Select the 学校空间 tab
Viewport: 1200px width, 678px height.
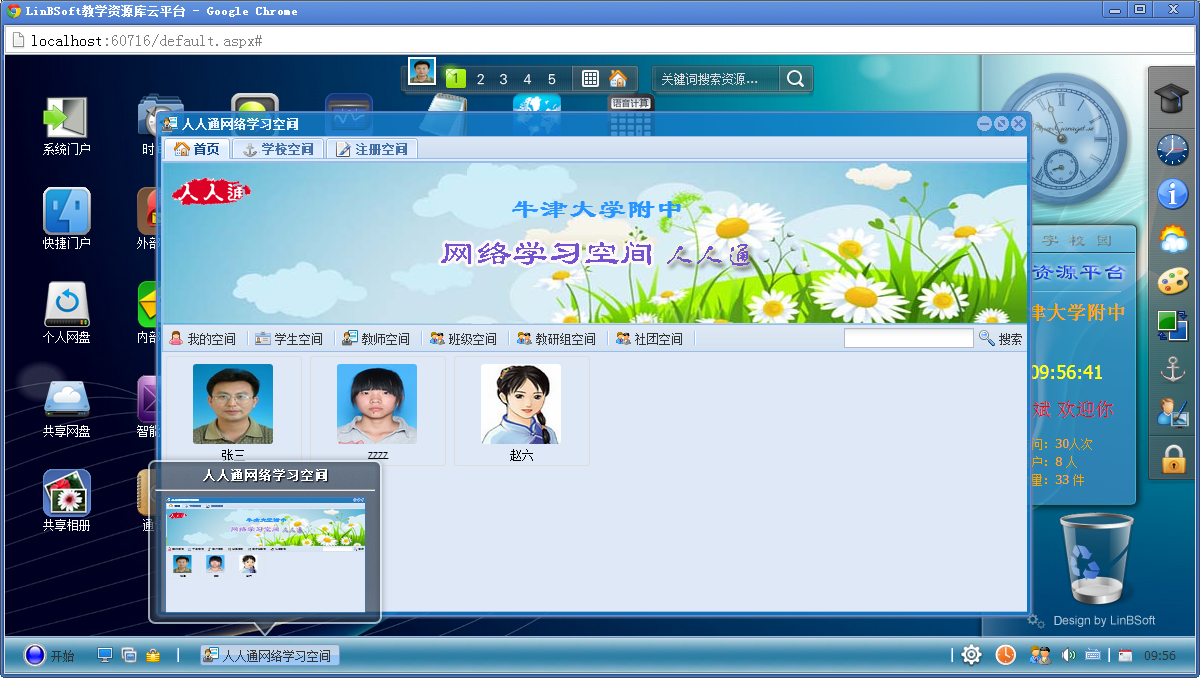[278, 149]
